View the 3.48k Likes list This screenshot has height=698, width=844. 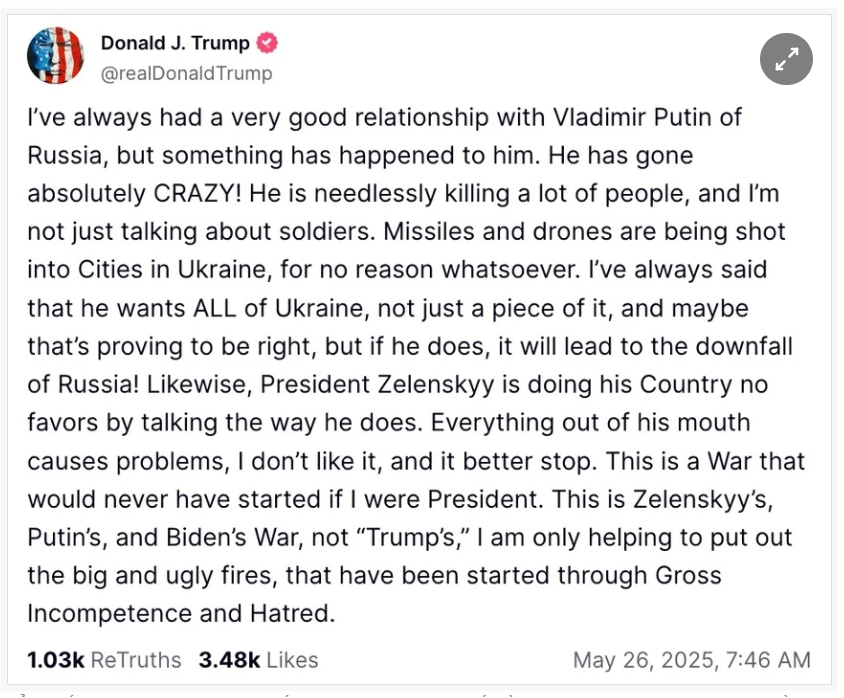[258, 660]
